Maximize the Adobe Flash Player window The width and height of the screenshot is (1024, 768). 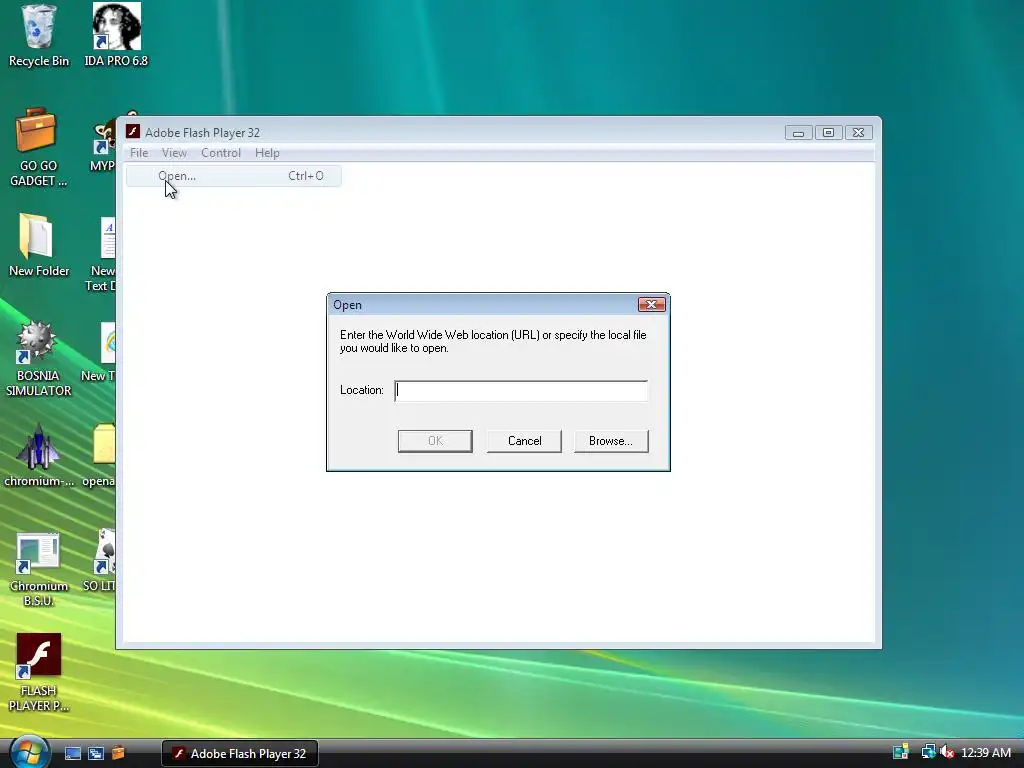pyautogui.click(x=828, y=133)
